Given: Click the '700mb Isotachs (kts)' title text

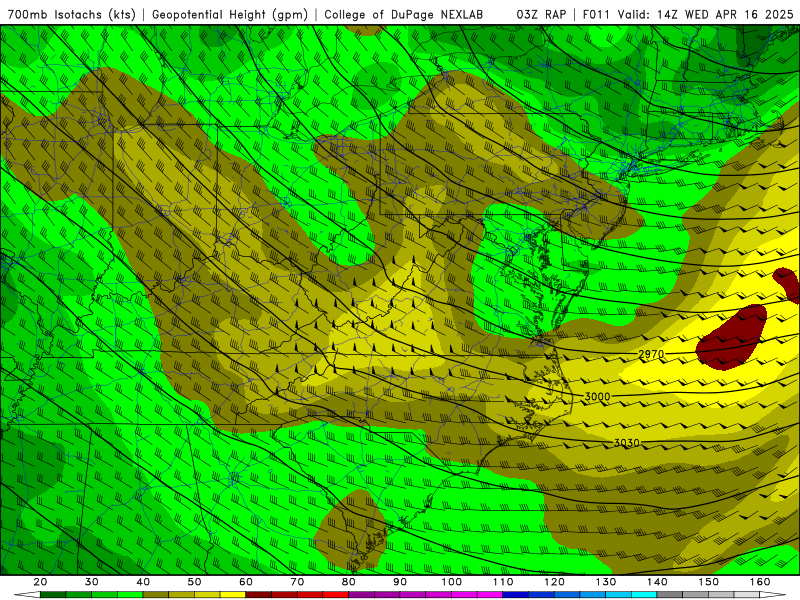Looking at the screenshot, I should [x=72, y=15].
